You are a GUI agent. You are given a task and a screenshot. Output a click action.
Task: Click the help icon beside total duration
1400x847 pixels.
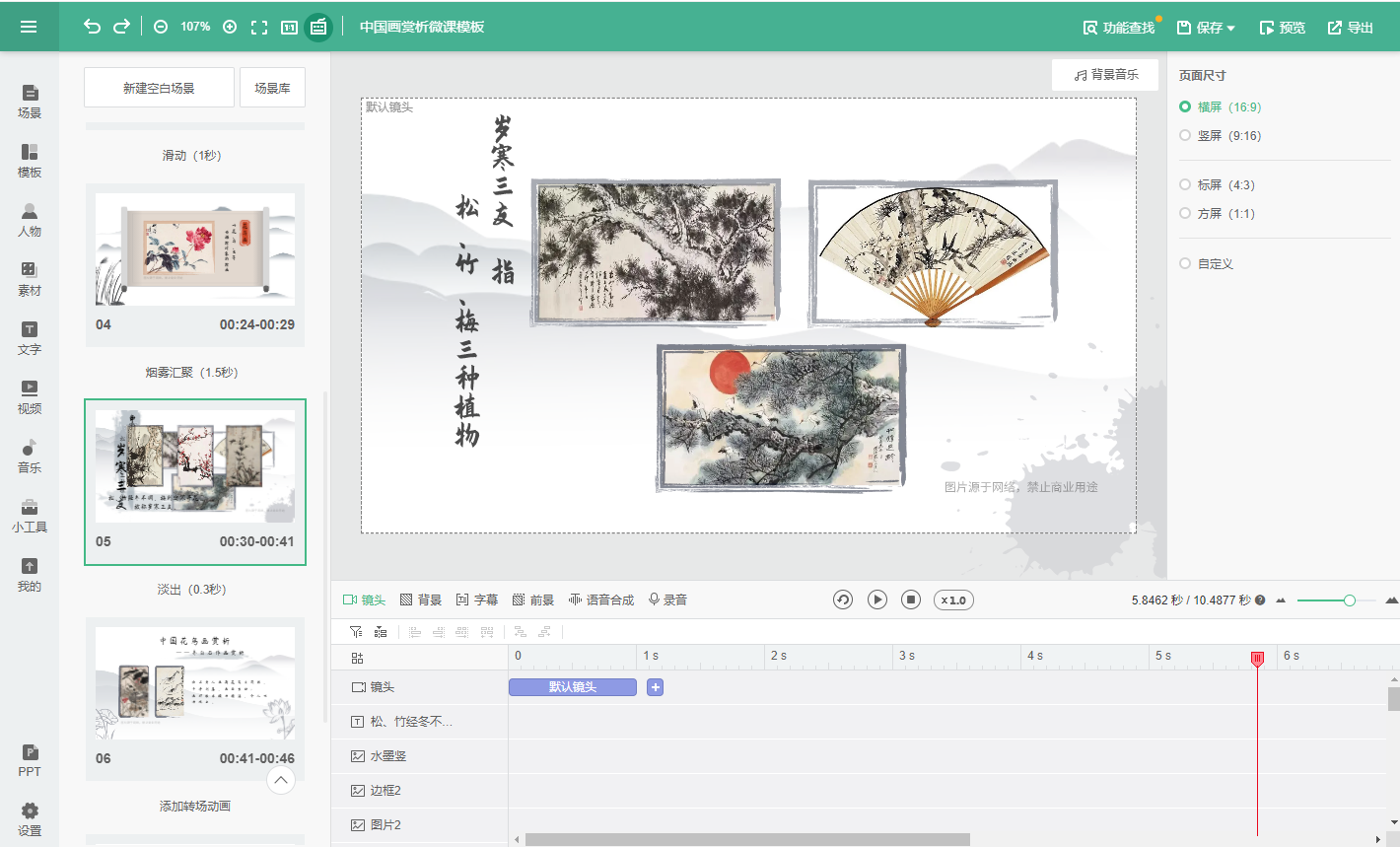1260,600
